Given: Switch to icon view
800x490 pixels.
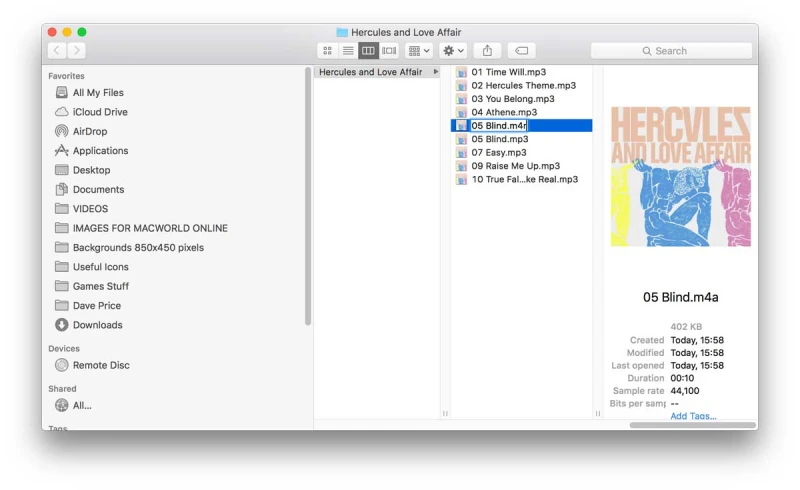Looking at the screenshot, I should pyautogui.click(x=327, y=50).
